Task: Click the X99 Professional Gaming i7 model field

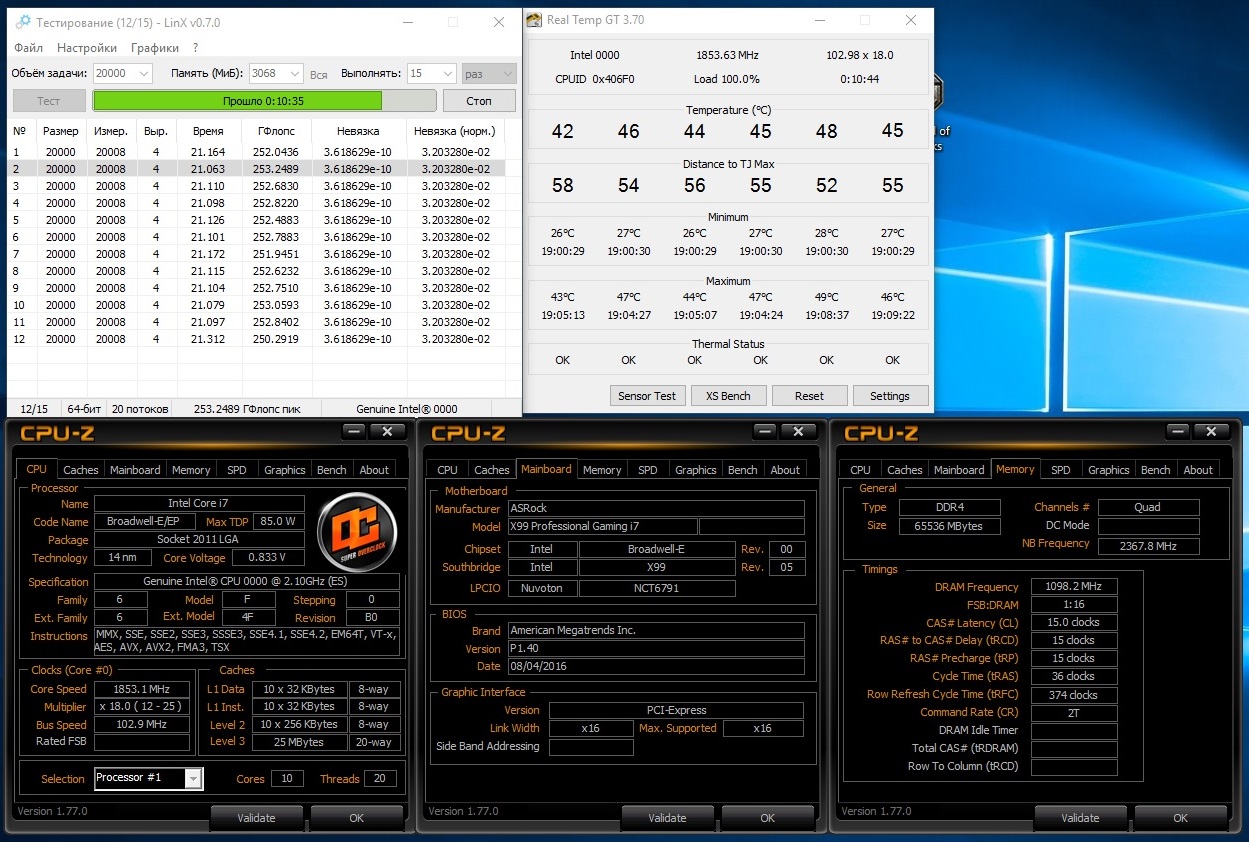Action: coord(603,526)
